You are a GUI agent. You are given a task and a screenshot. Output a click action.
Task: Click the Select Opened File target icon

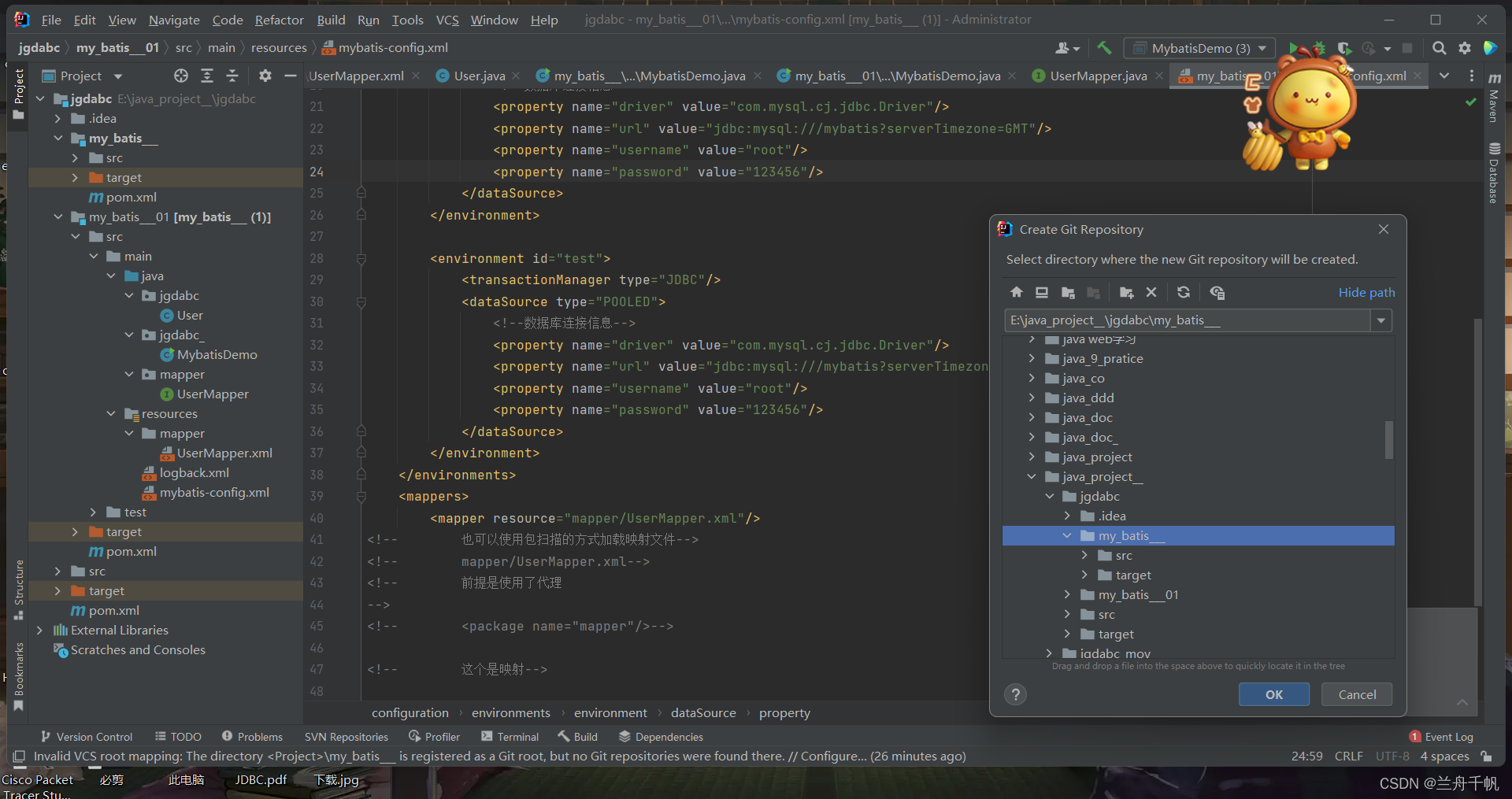(181, 76)
